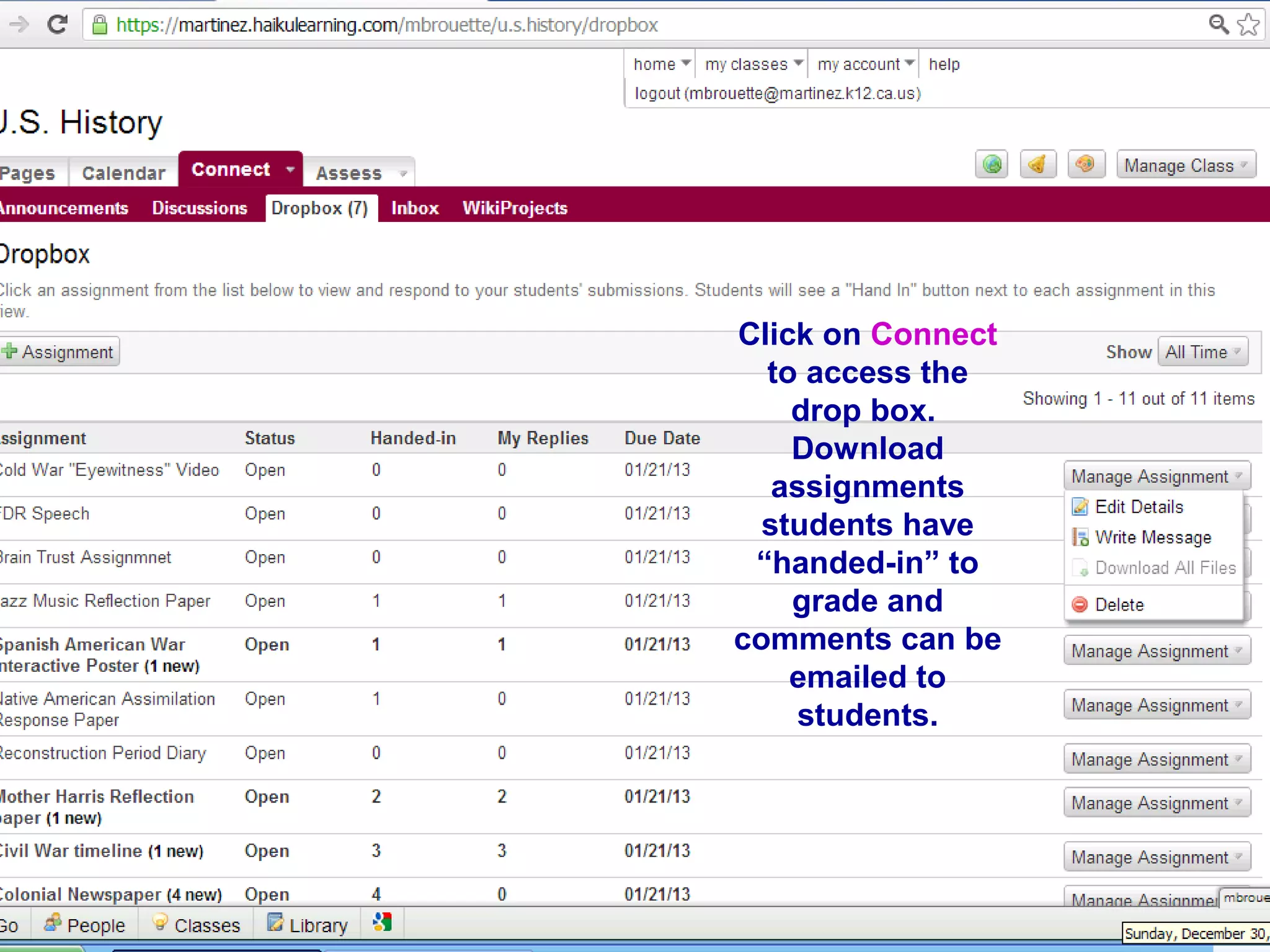Click the Status column header
The height and width of the screenshot is (952, 1270).
tap(270, 438)
